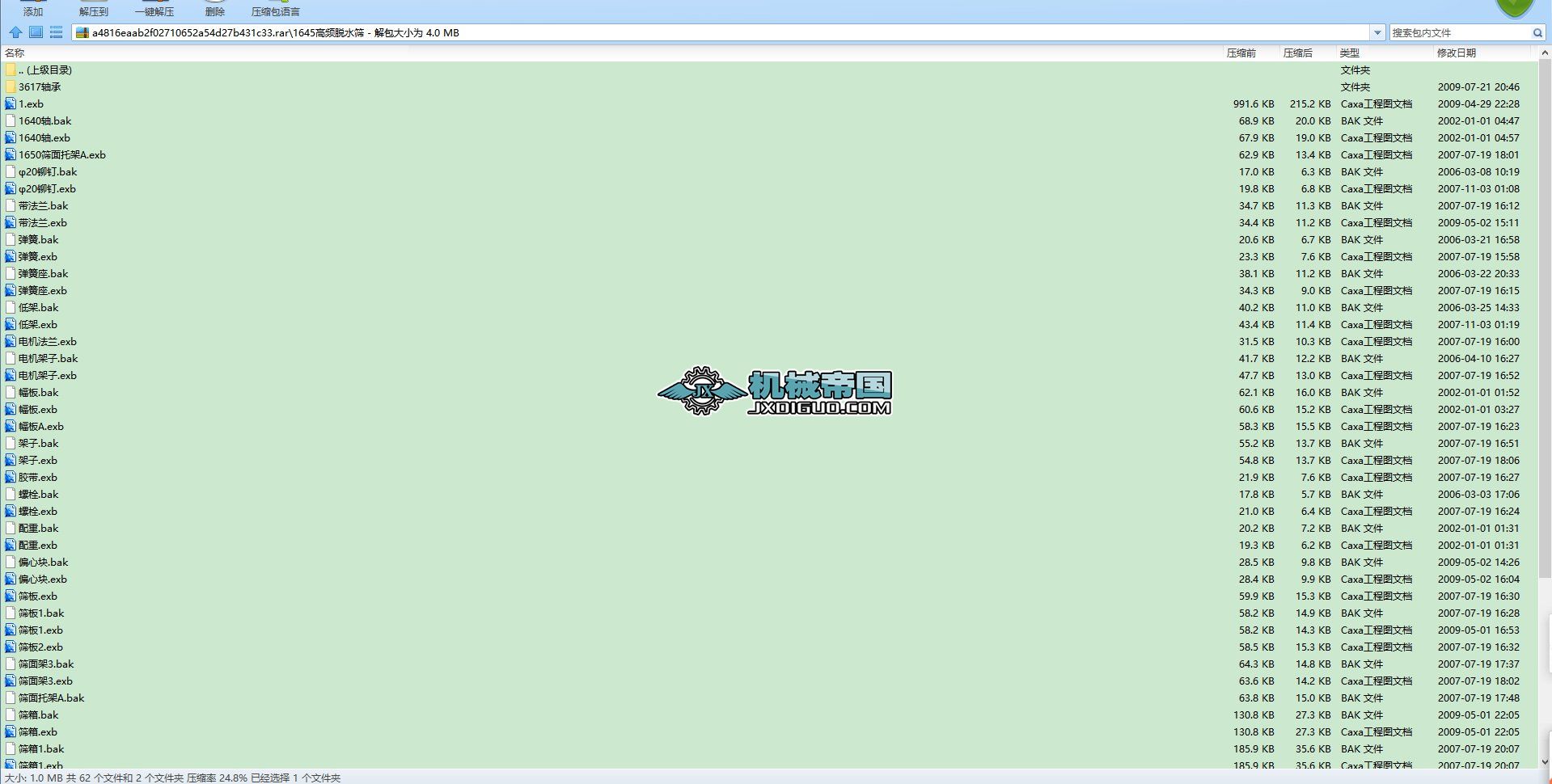
Task: Click the 偏心块.bak file name
Action: pyautogui.click(x=43, y=562)
